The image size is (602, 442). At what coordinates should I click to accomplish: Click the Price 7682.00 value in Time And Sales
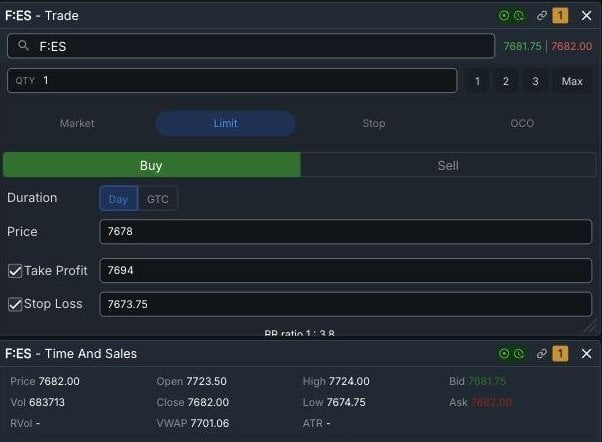tap(59, 381)
